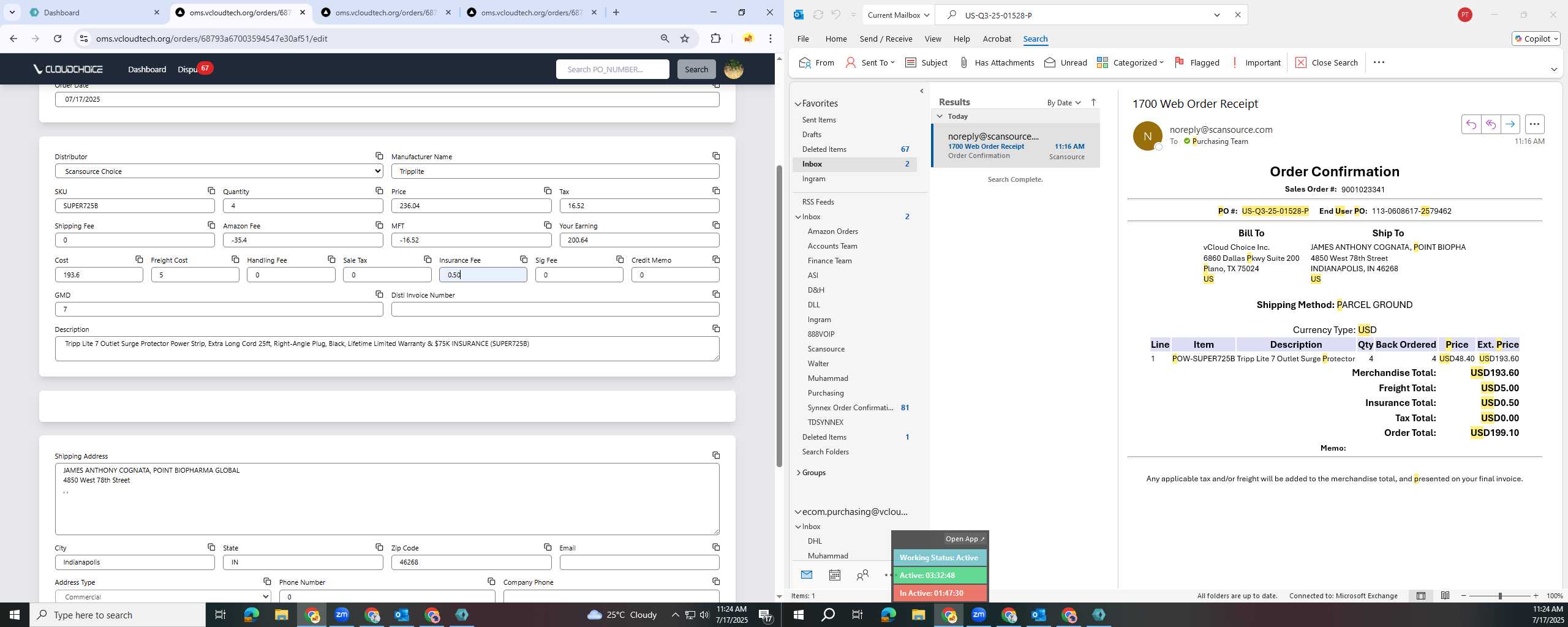Copy the MFT field value

(x=548, y=225)
